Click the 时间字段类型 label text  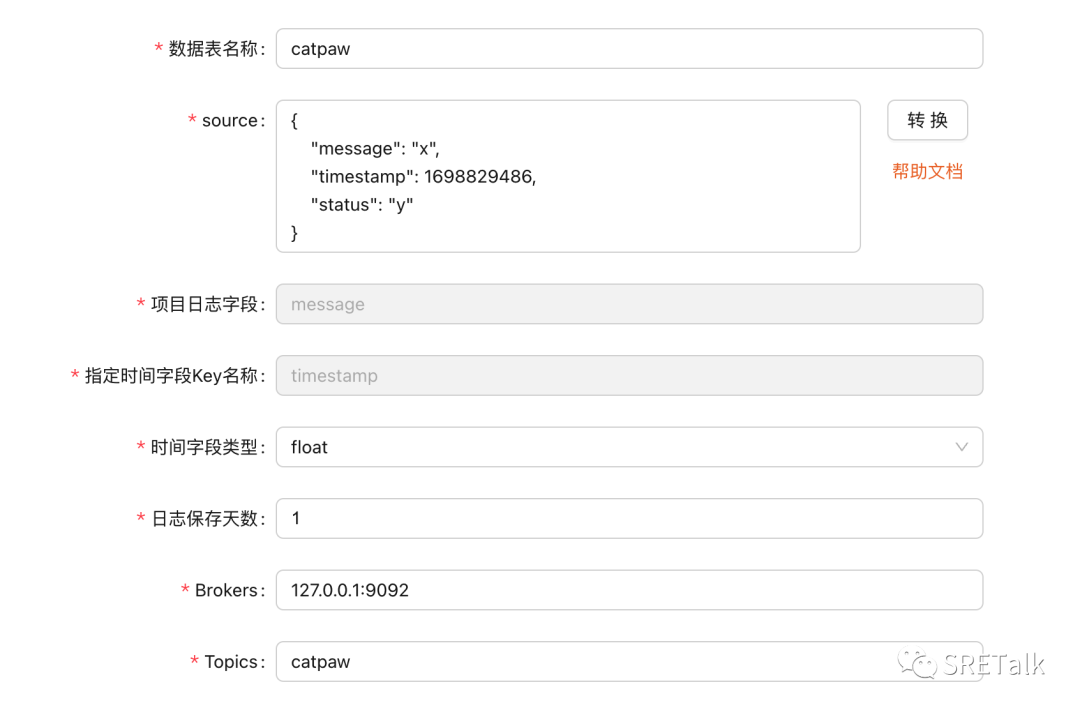pos(204,448)
